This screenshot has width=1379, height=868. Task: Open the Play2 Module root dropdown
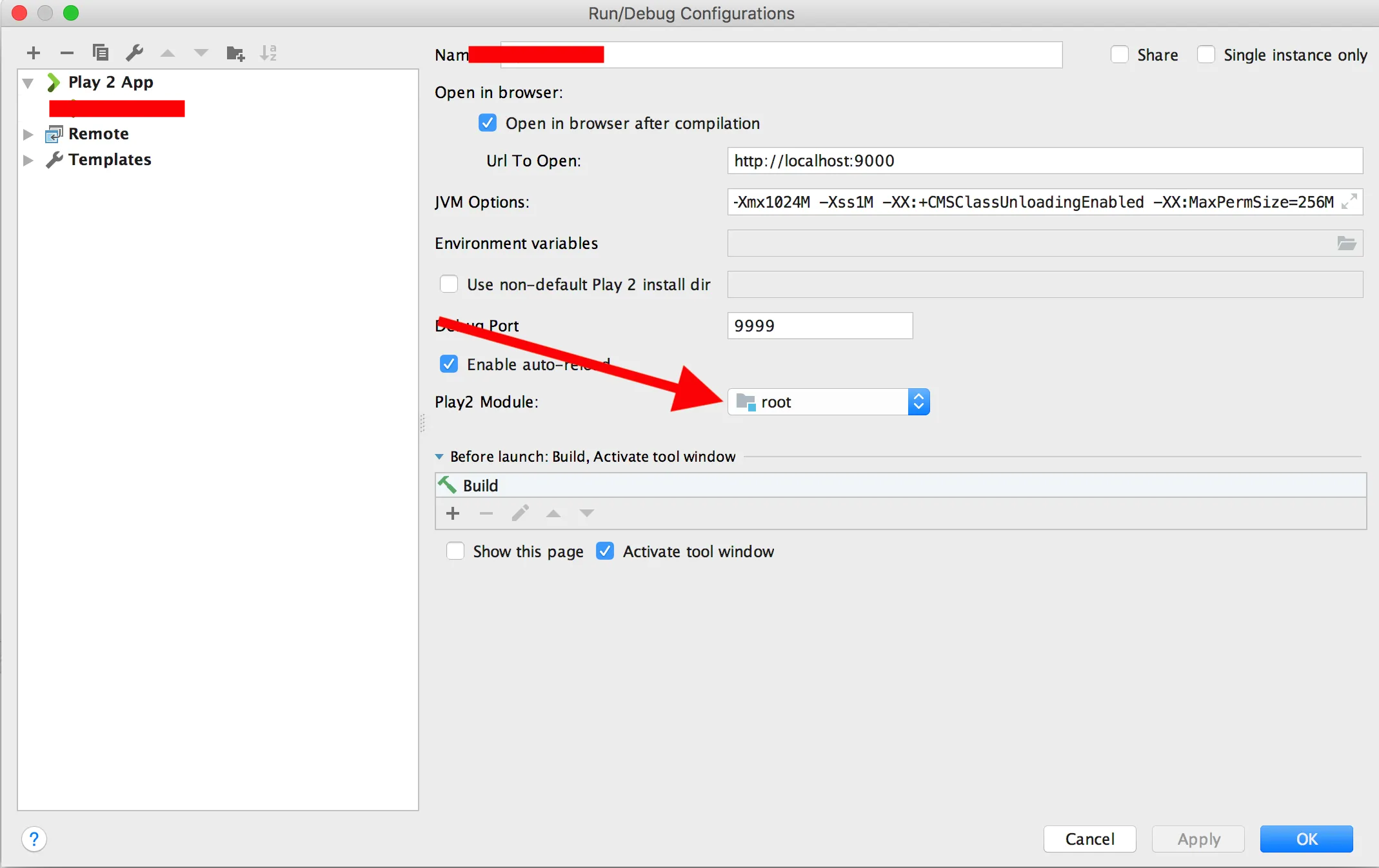coord(829,402)
